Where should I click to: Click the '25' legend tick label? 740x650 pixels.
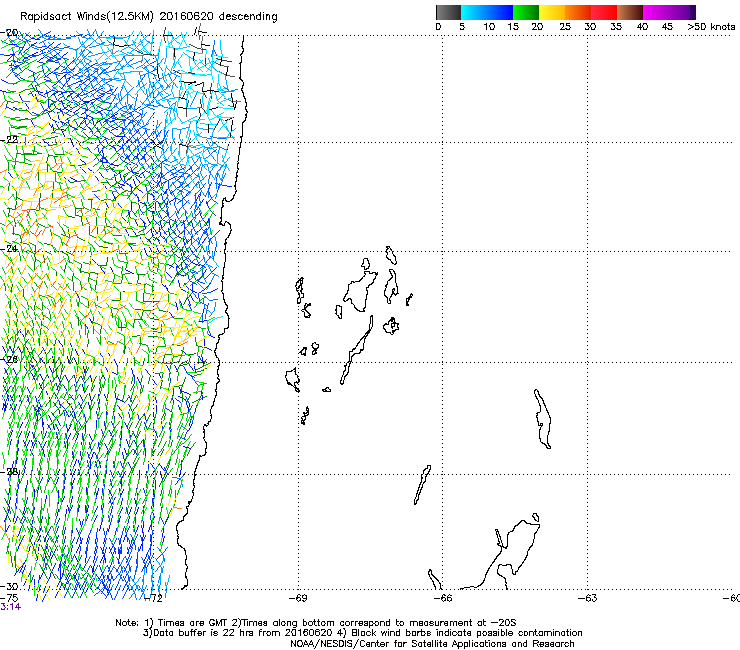point(565,27)
